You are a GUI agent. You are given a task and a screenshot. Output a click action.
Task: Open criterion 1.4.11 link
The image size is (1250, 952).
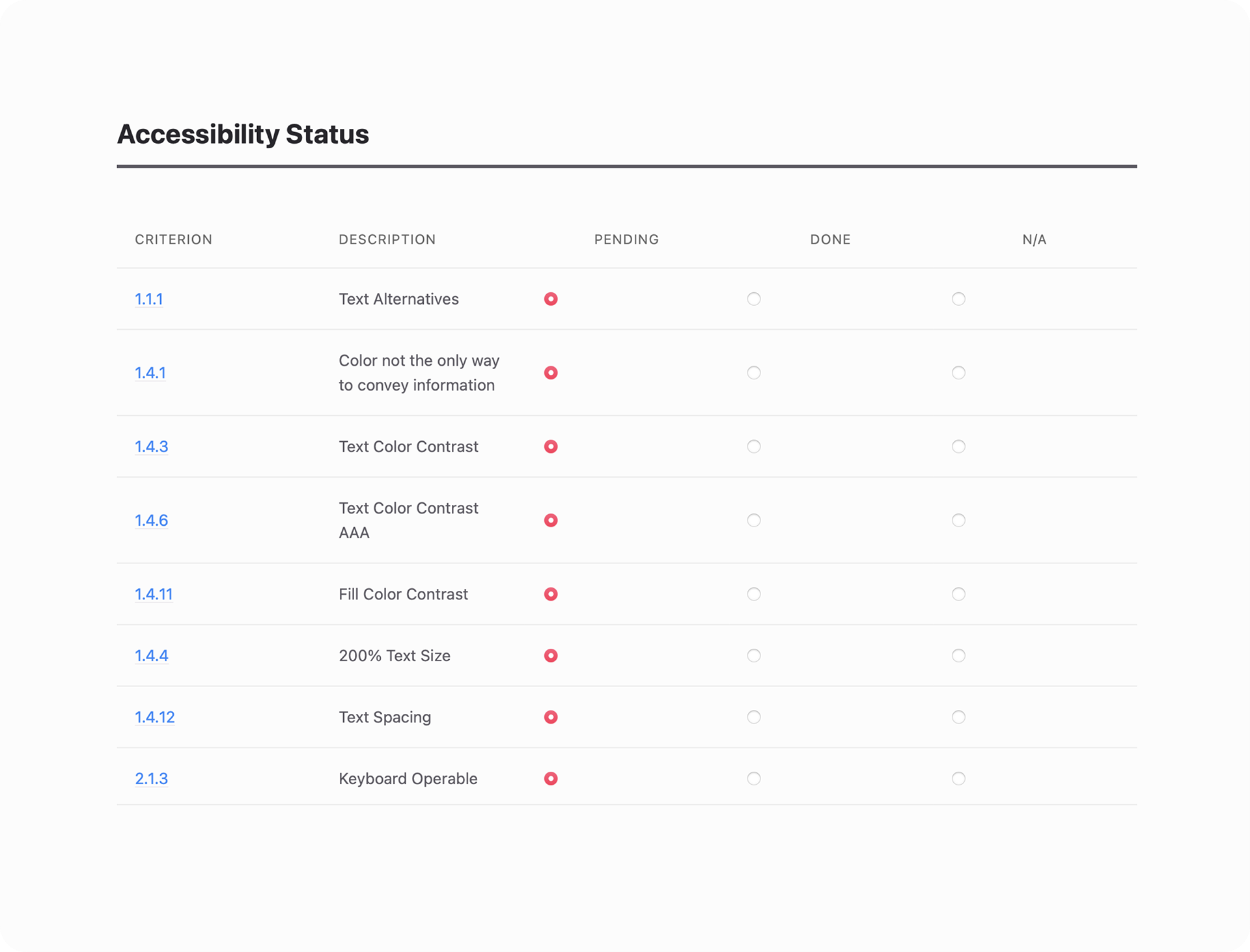coord(154,594)
